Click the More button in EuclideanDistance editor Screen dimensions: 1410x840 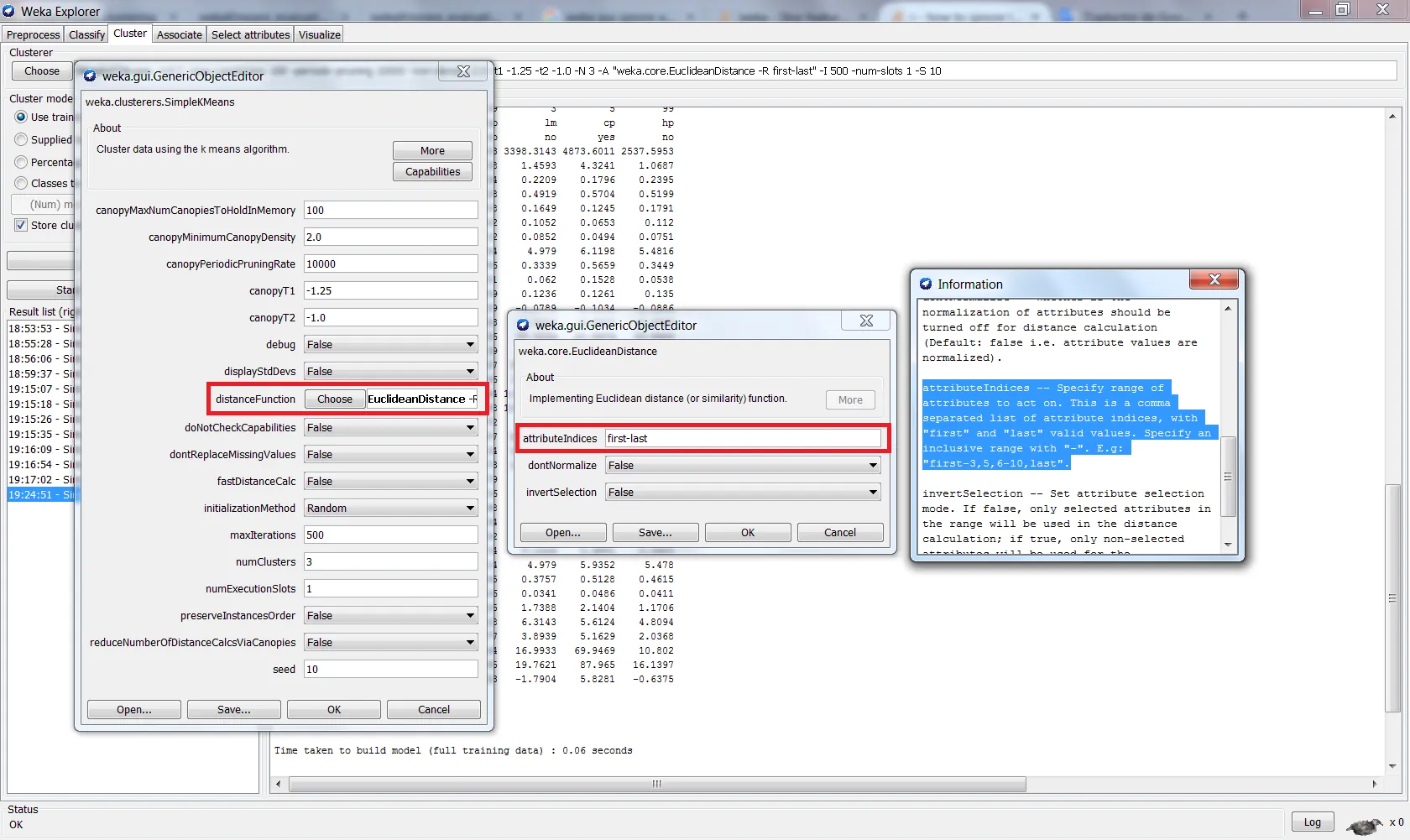pyautogui.click(x=850, y=399)
